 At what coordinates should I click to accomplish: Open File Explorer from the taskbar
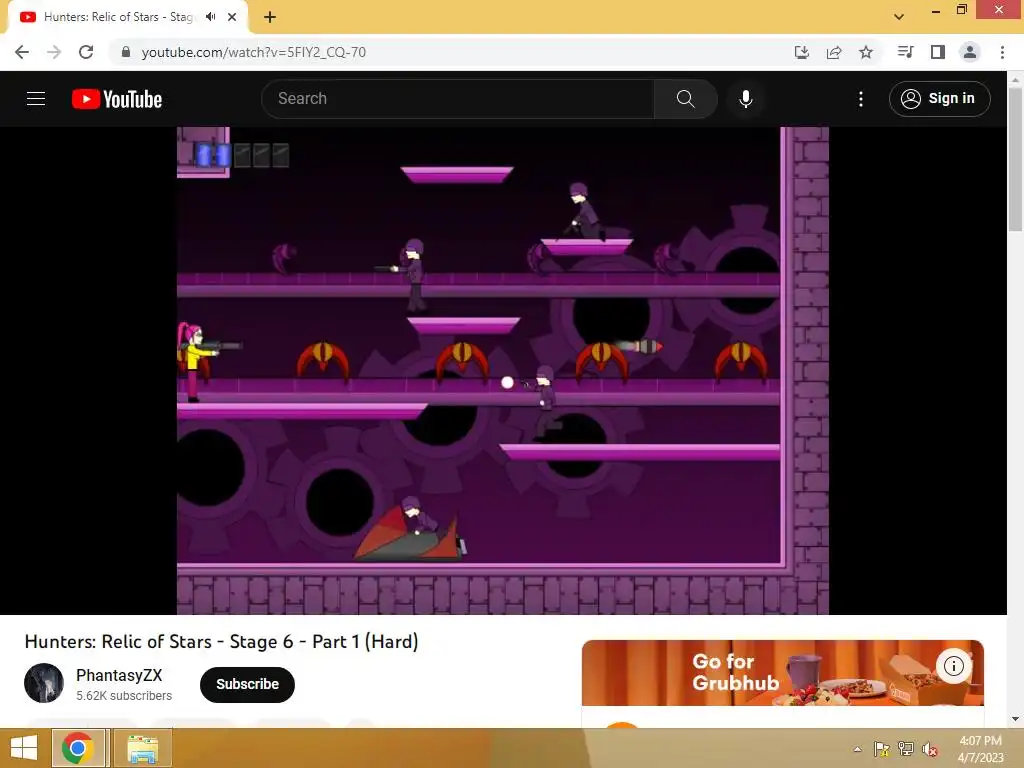(x=142, y=748)
